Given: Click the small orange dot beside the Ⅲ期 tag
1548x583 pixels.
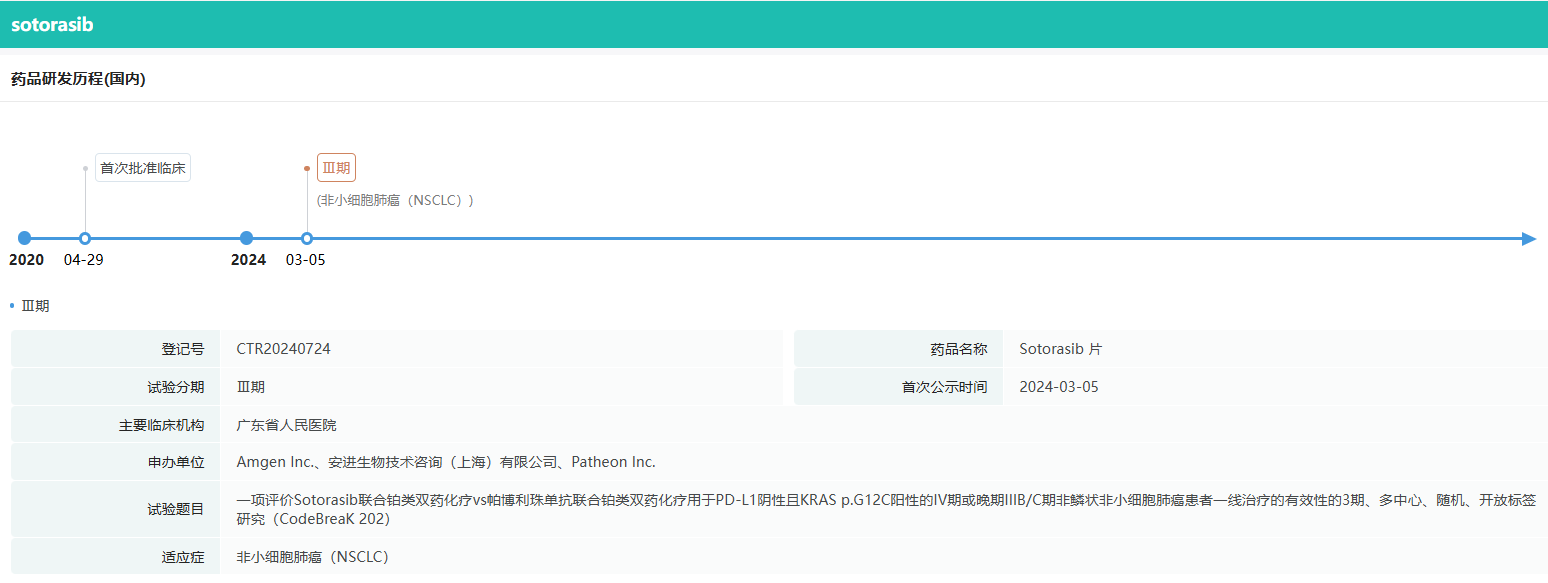Looking at the screenshot, I should click(307, 168).
